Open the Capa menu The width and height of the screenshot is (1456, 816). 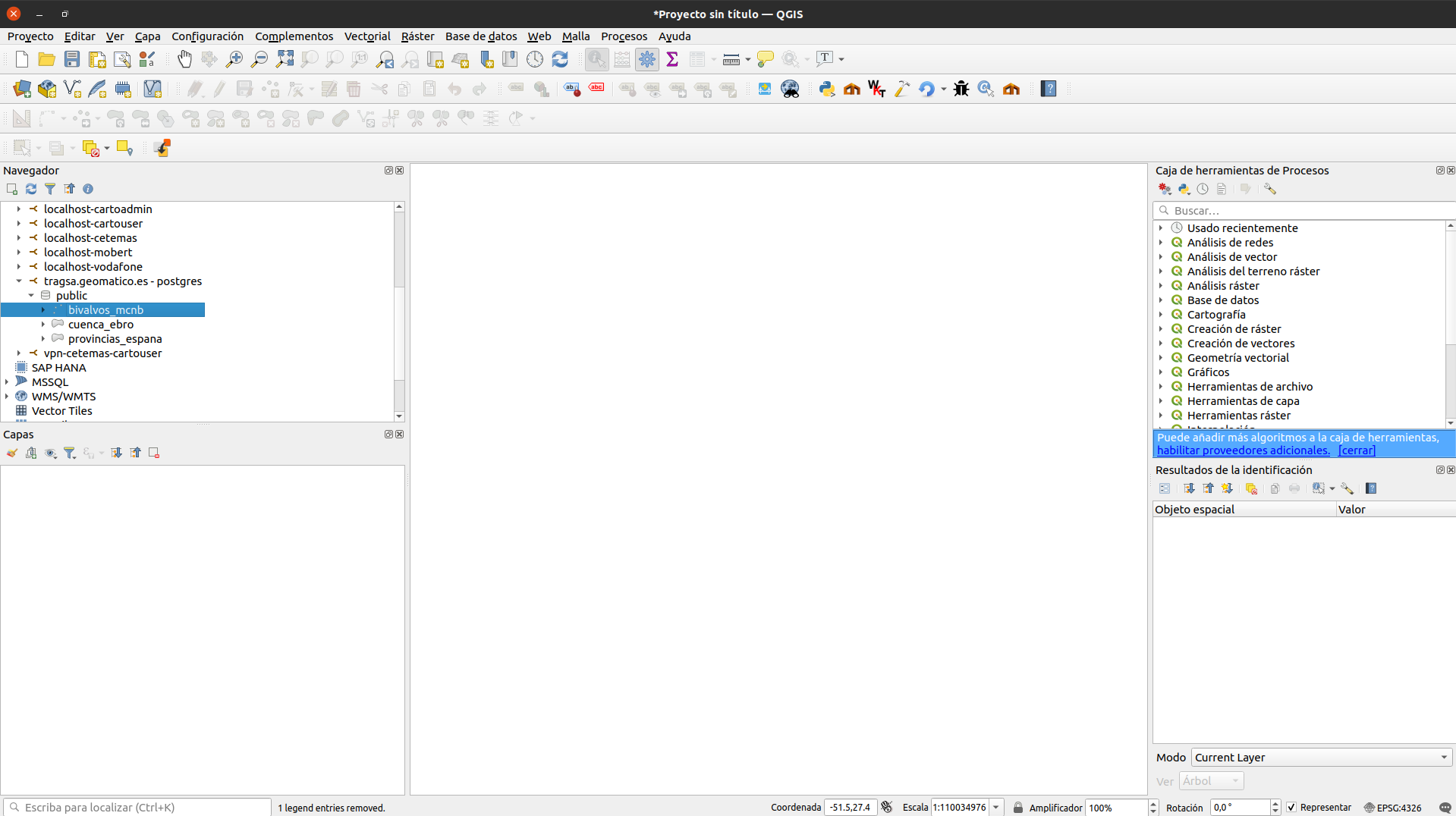point(148,36)
